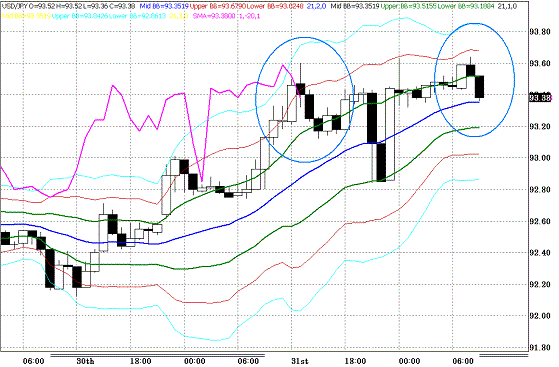
Task: Click the 92.00 price axis label
Action: coord(539,316)
